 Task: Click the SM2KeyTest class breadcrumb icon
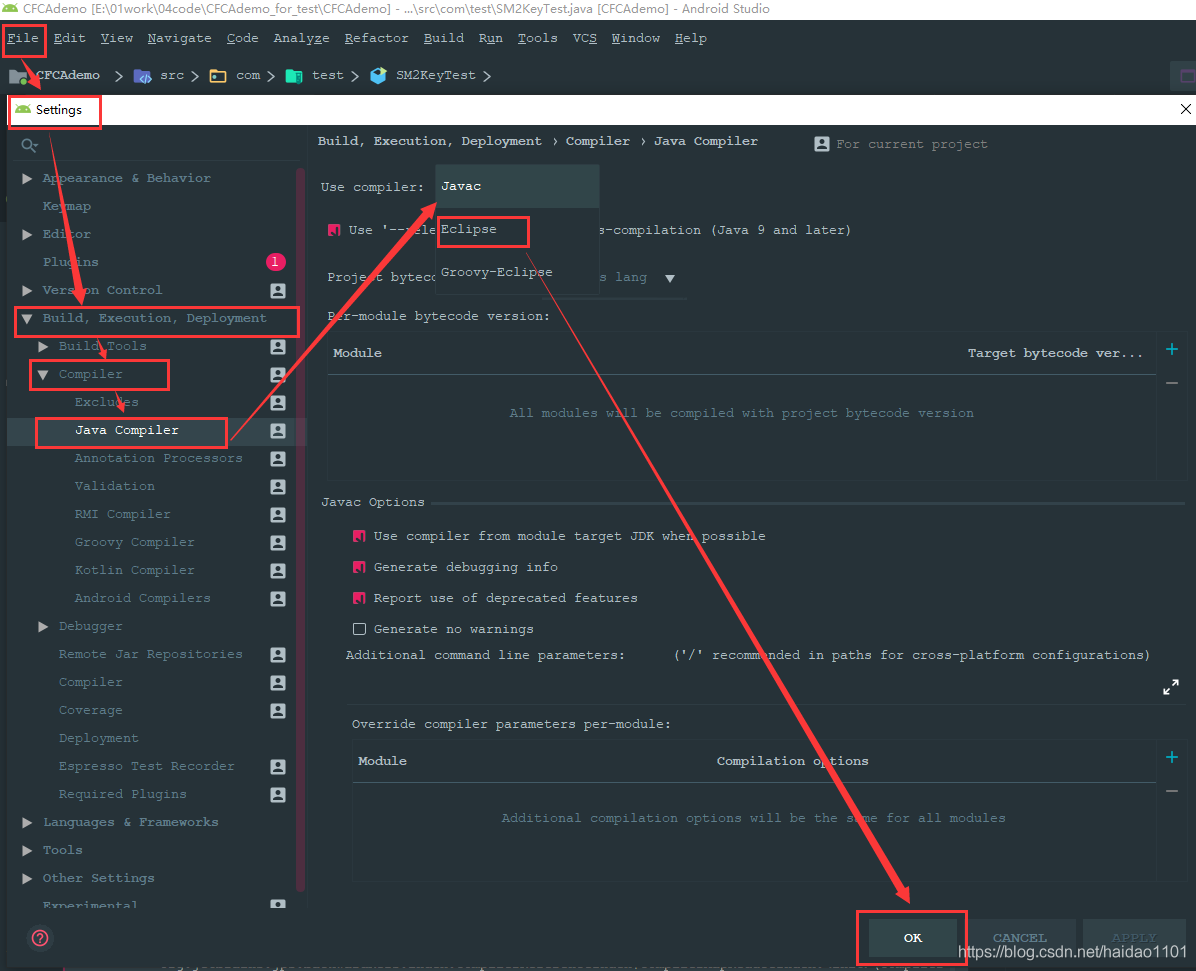point(378,76)
